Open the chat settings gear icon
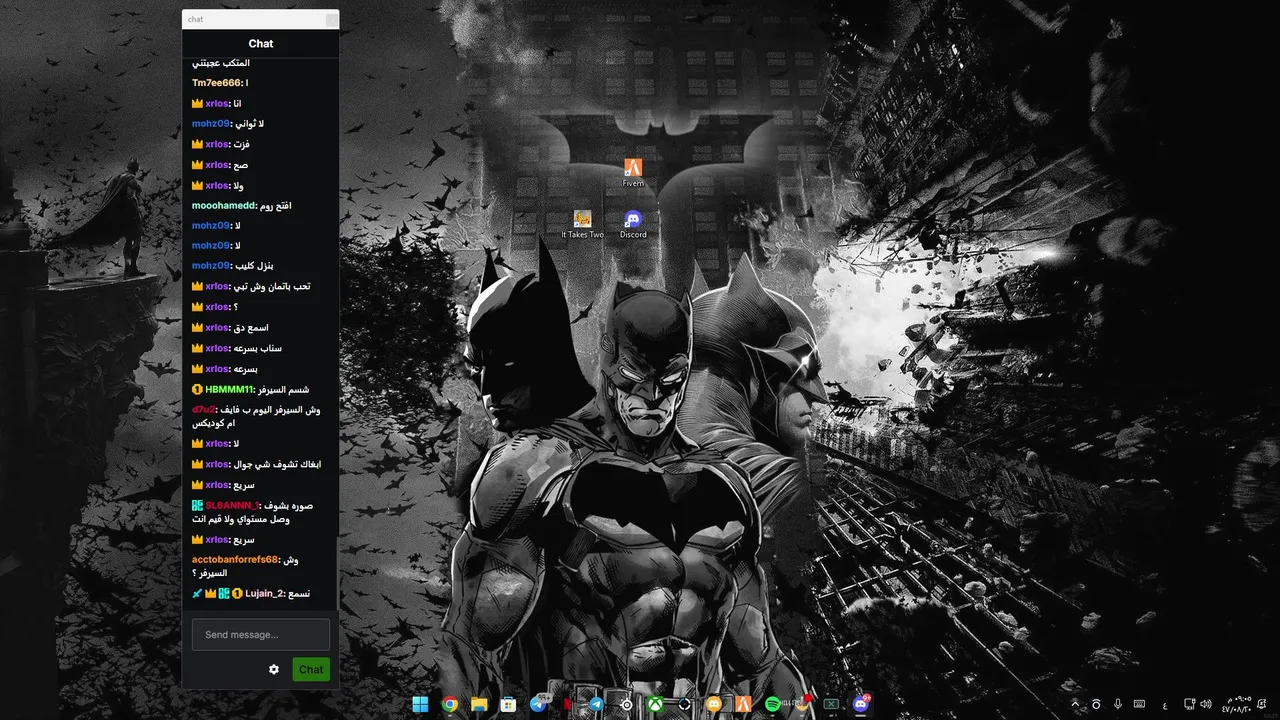The height and width of the screenshot is (720, 1280). pos(274,669)
